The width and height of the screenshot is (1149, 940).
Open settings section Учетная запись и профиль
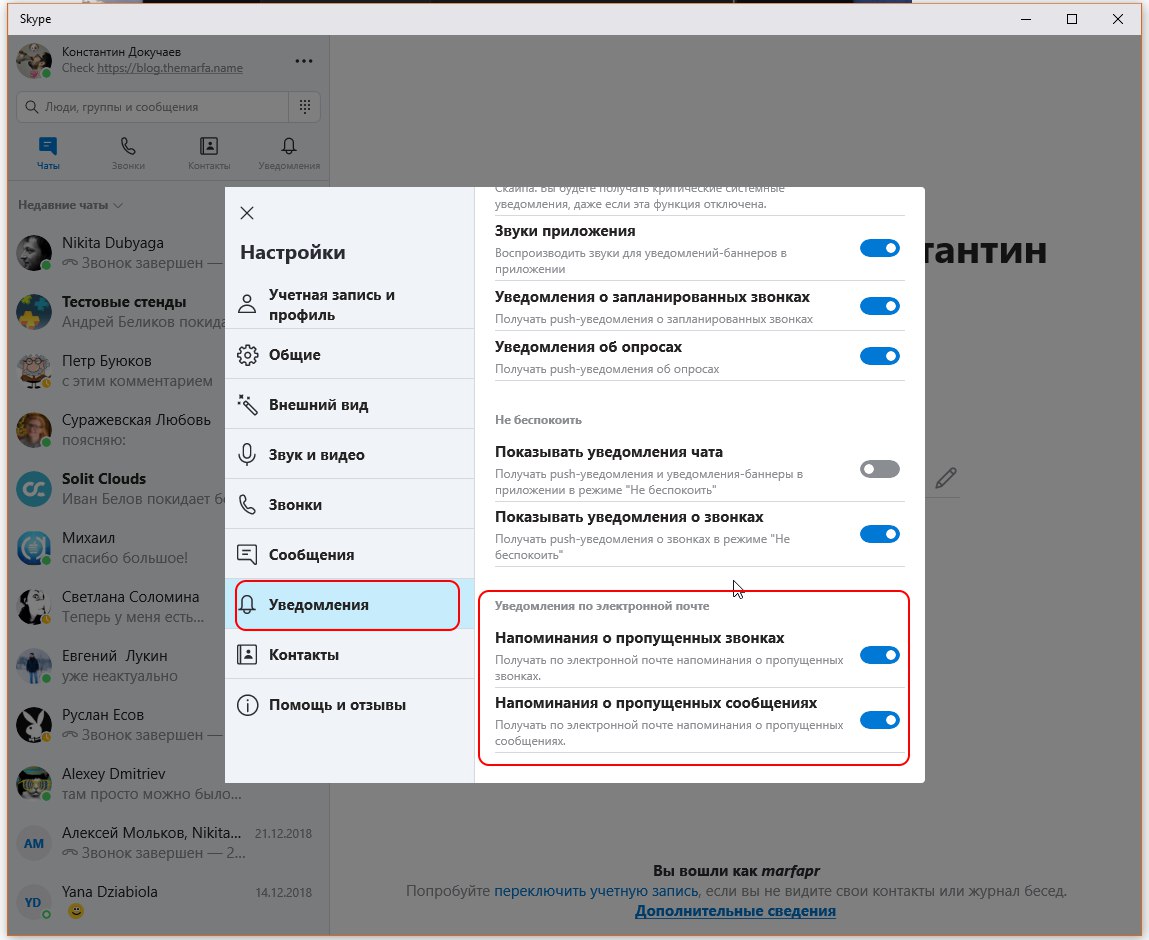[350, 304]
